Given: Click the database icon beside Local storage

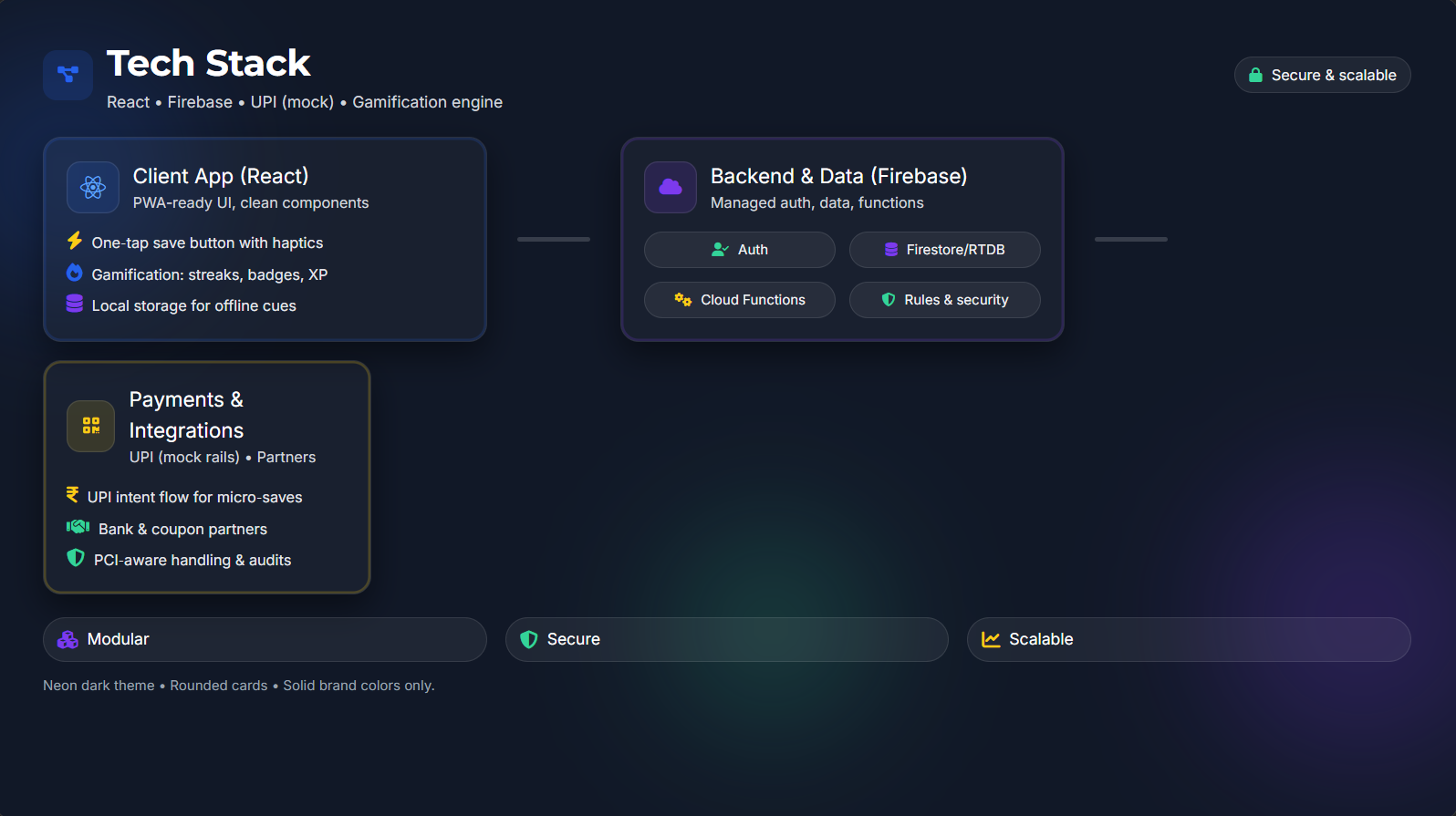Looking at the screenshot, I should [75, 304].
